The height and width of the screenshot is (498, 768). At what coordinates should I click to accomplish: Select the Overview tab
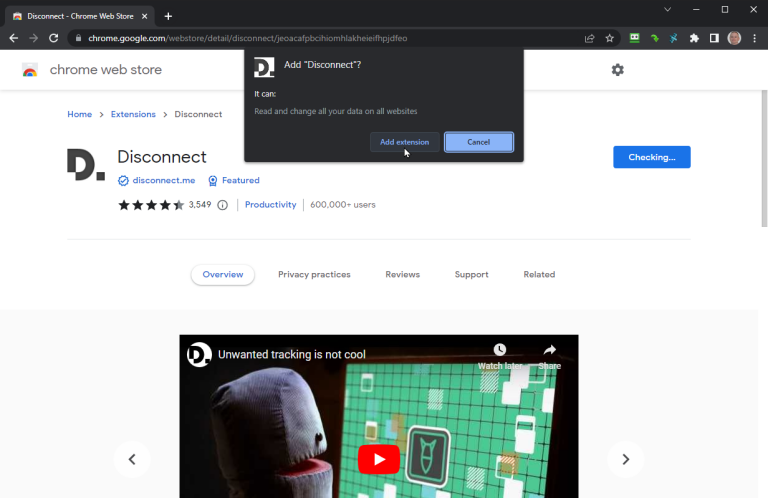(223, 274)
